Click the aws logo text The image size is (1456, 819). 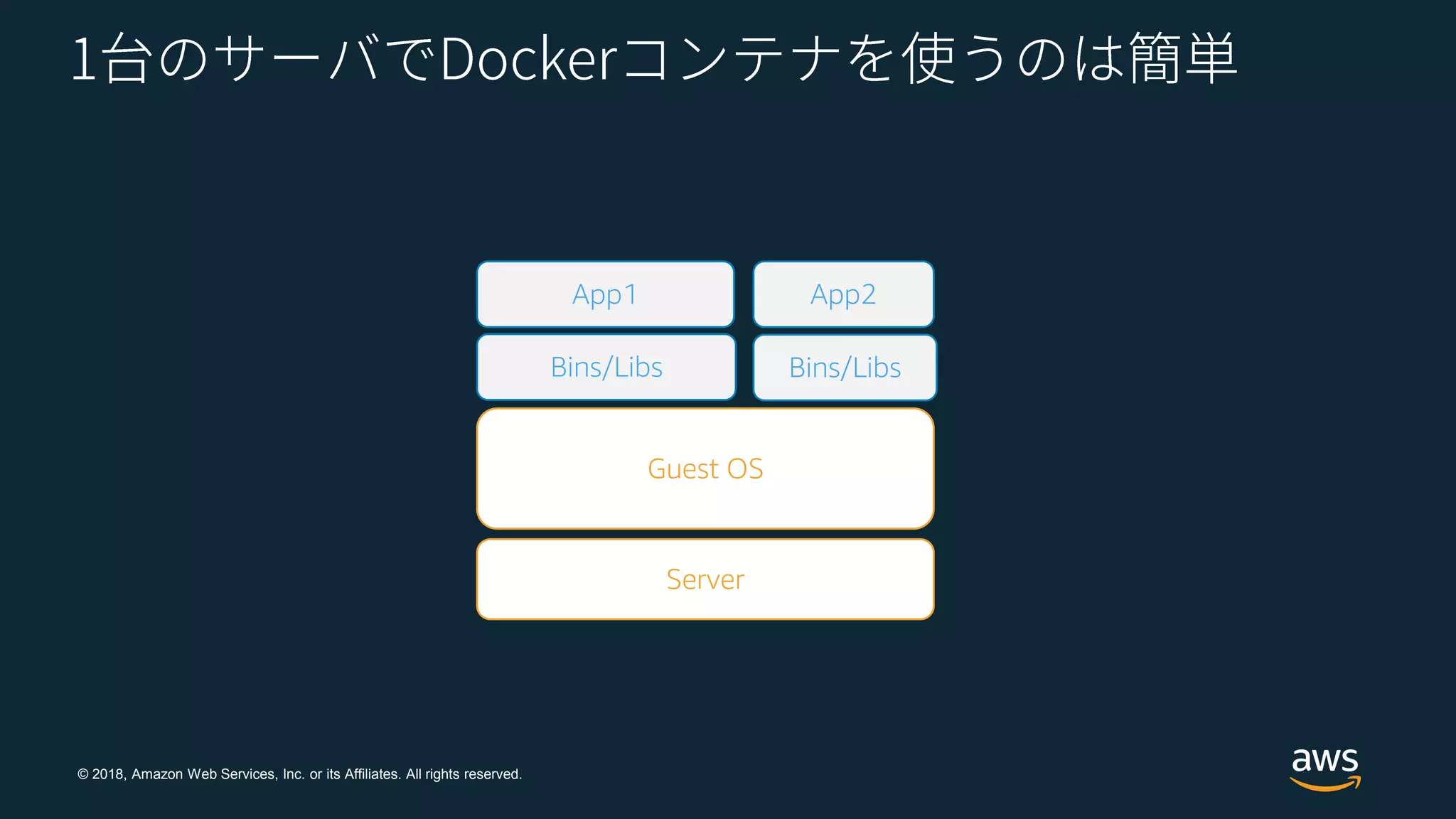point(1324,760)
